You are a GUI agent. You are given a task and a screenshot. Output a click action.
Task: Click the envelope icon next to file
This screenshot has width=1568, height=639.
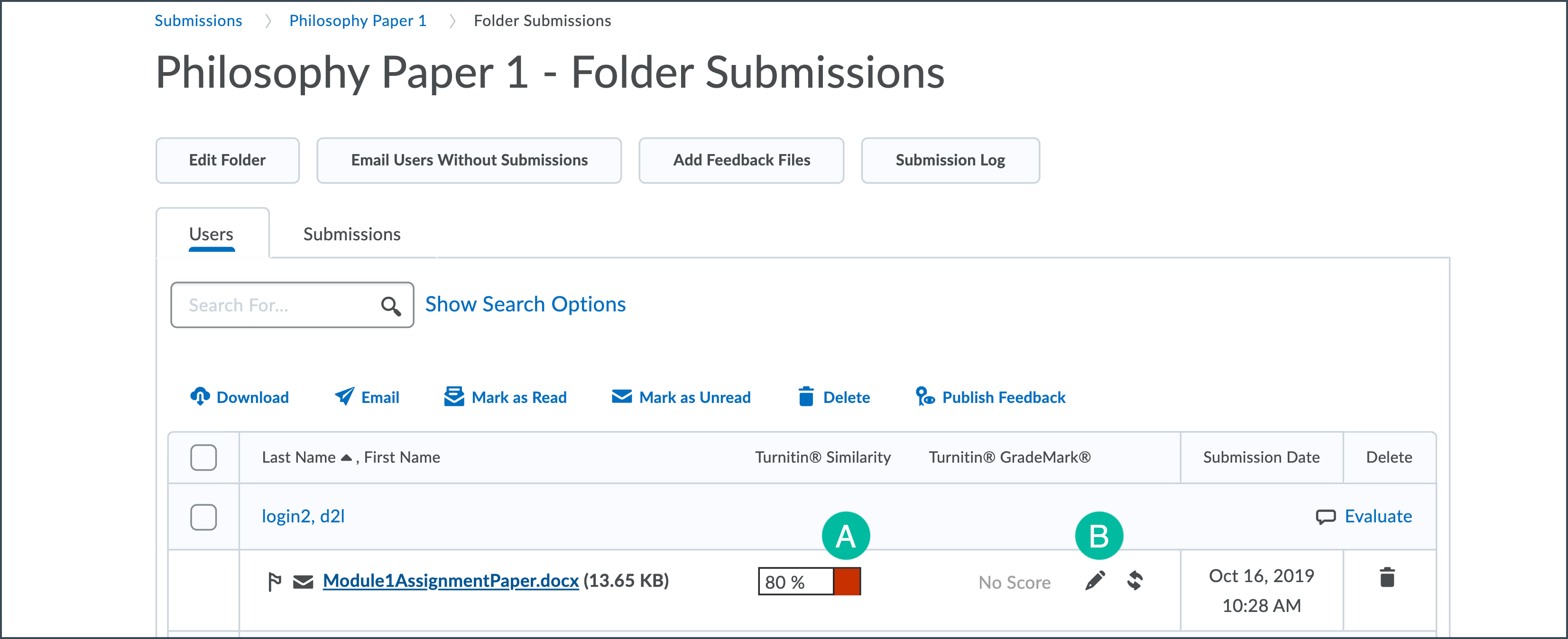coord(303,583)
